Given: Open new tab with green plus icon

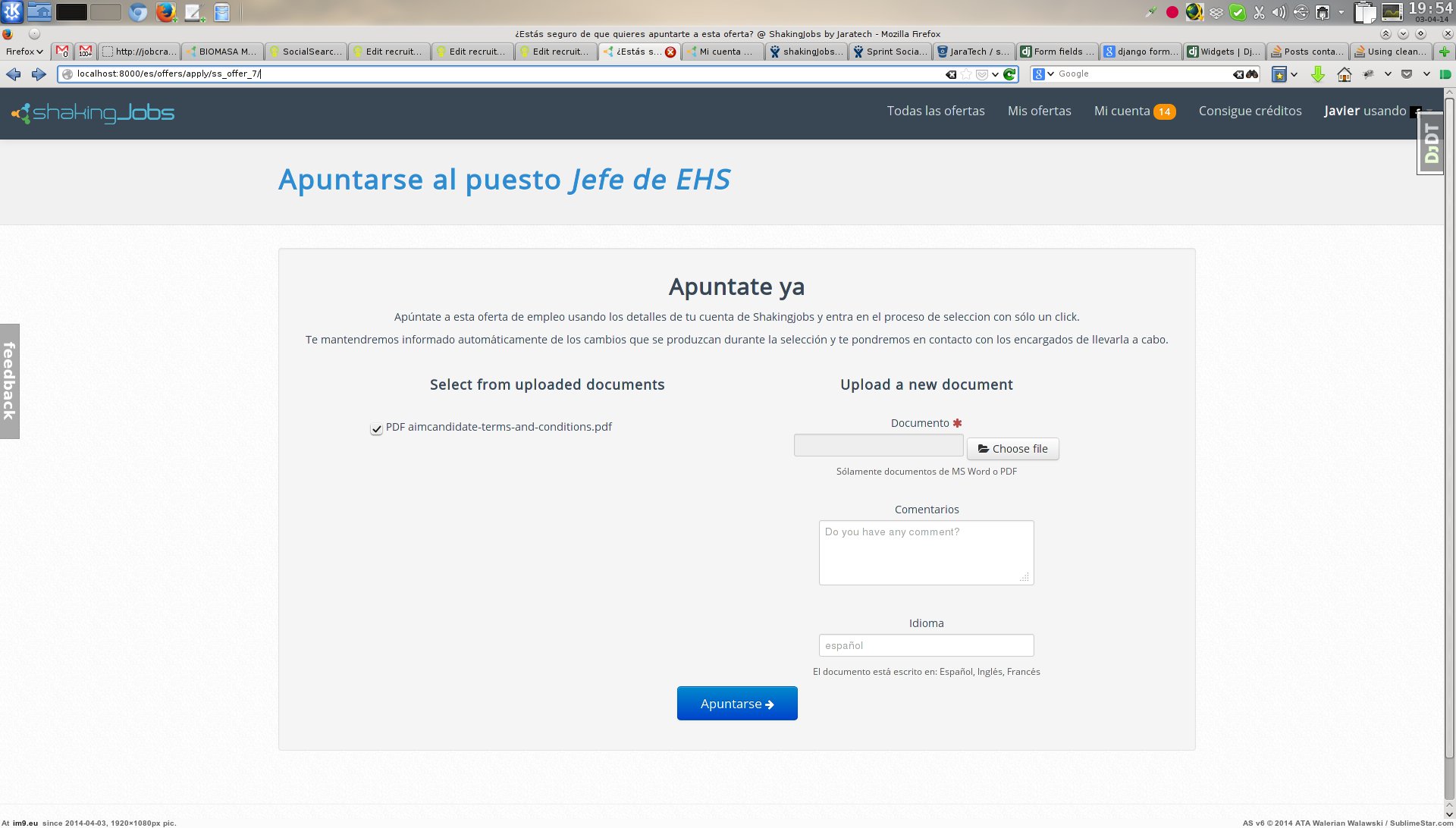Looking at the screenshot, I should [x=1444, y=52].
